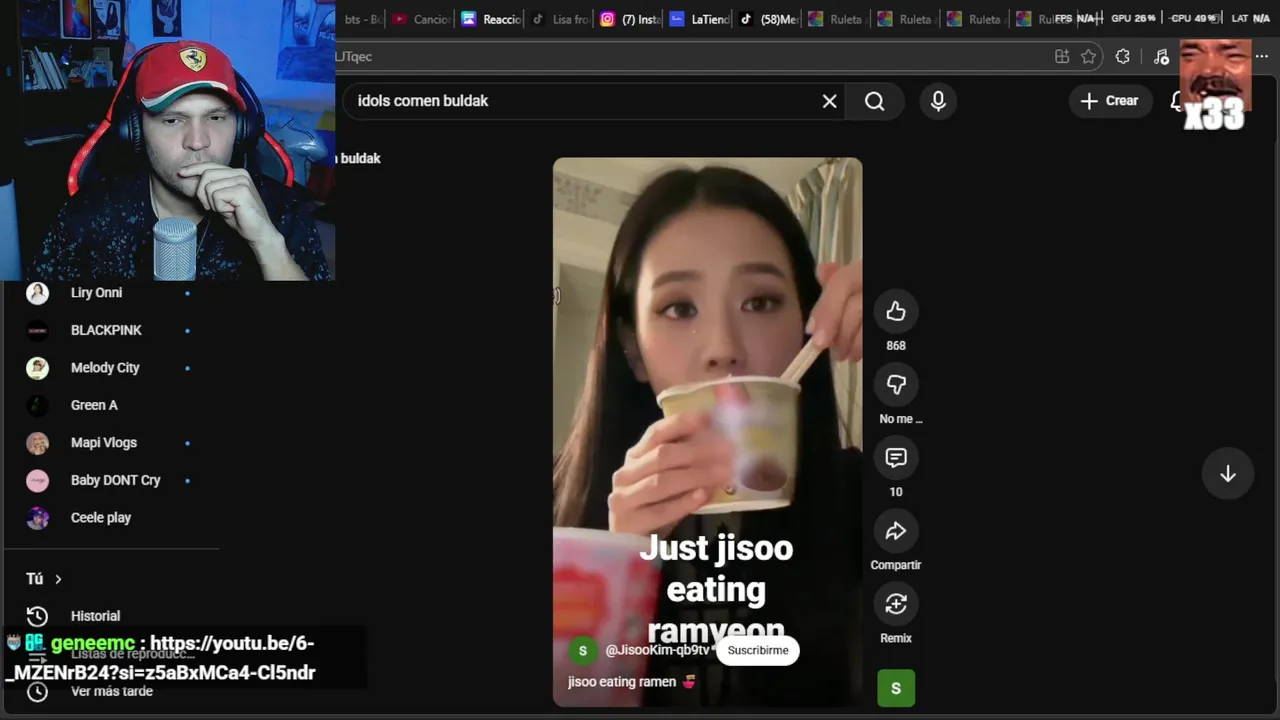Image resolution: width=1280 pixels, height=720 pixels.
Task: Open the browser extensions puzzle icon
Action: [x=1123, y=57]
